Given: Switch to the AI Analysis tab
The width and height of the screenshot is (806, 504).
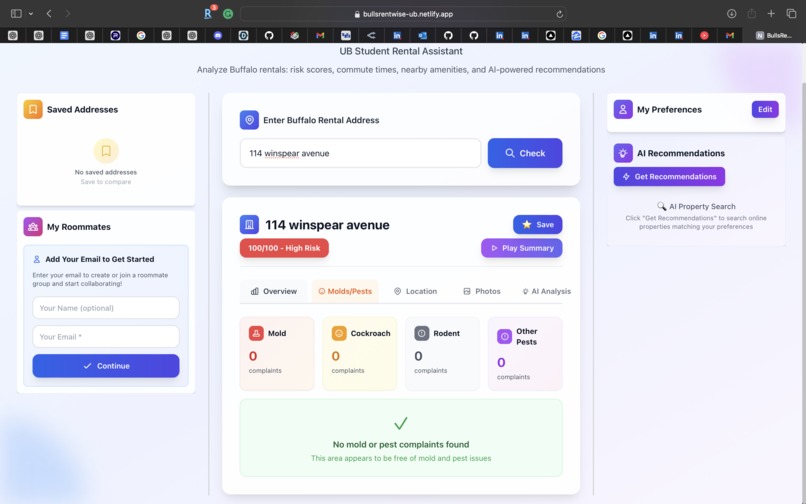Looking at the screenshot, I should [x=546, y=291].
